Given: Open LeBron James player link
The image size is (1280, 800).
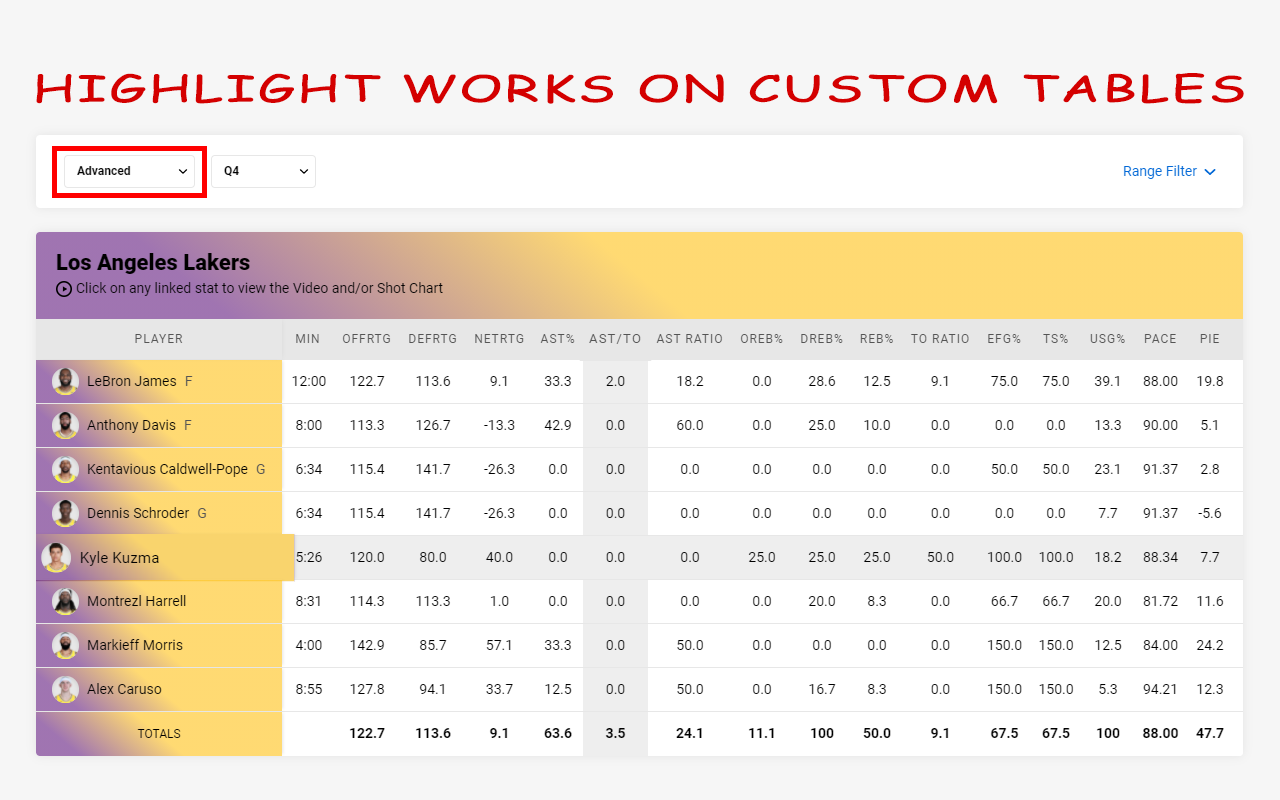Looking at the screenshot, I should click(x=131, y=381).
